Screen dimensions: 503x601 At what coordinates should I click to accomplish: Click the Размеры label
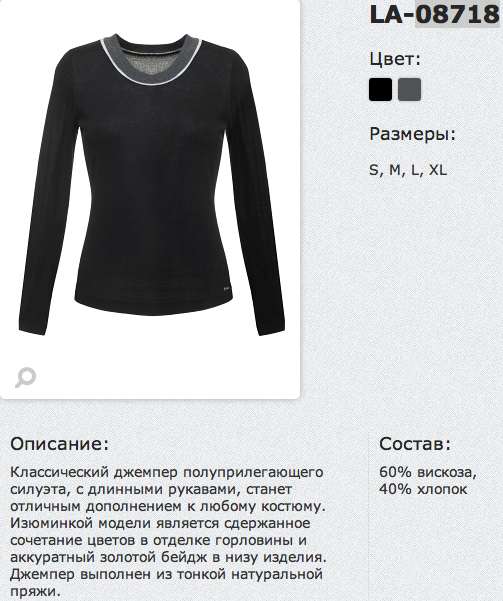[x=413, y=135]
